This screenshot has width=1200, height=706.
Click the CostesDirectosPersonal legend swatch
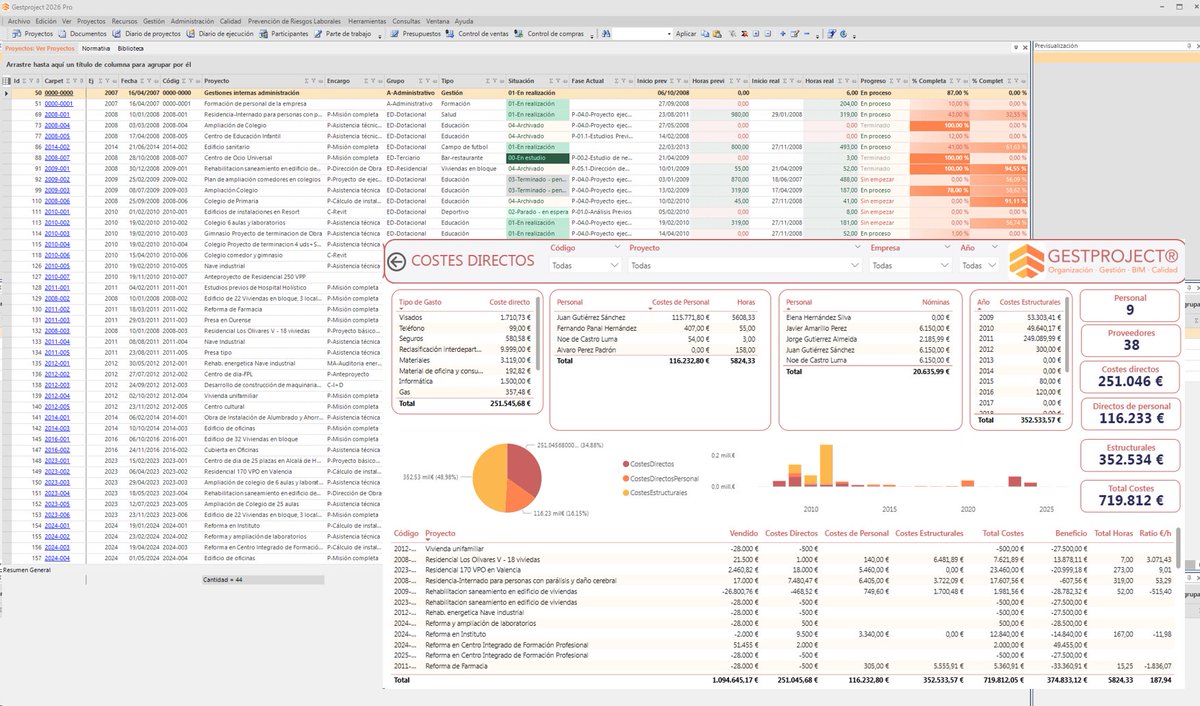[626, 478]
